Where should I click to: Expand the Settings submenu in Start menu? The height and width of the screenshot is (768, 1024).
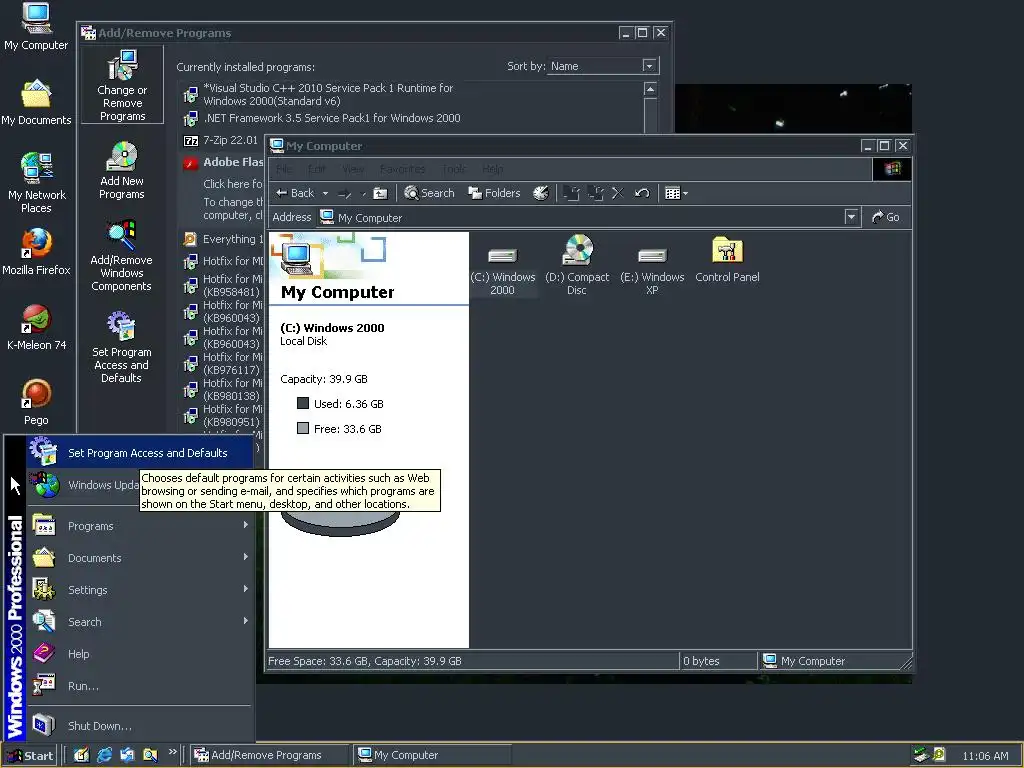click(x=140, y=590)
